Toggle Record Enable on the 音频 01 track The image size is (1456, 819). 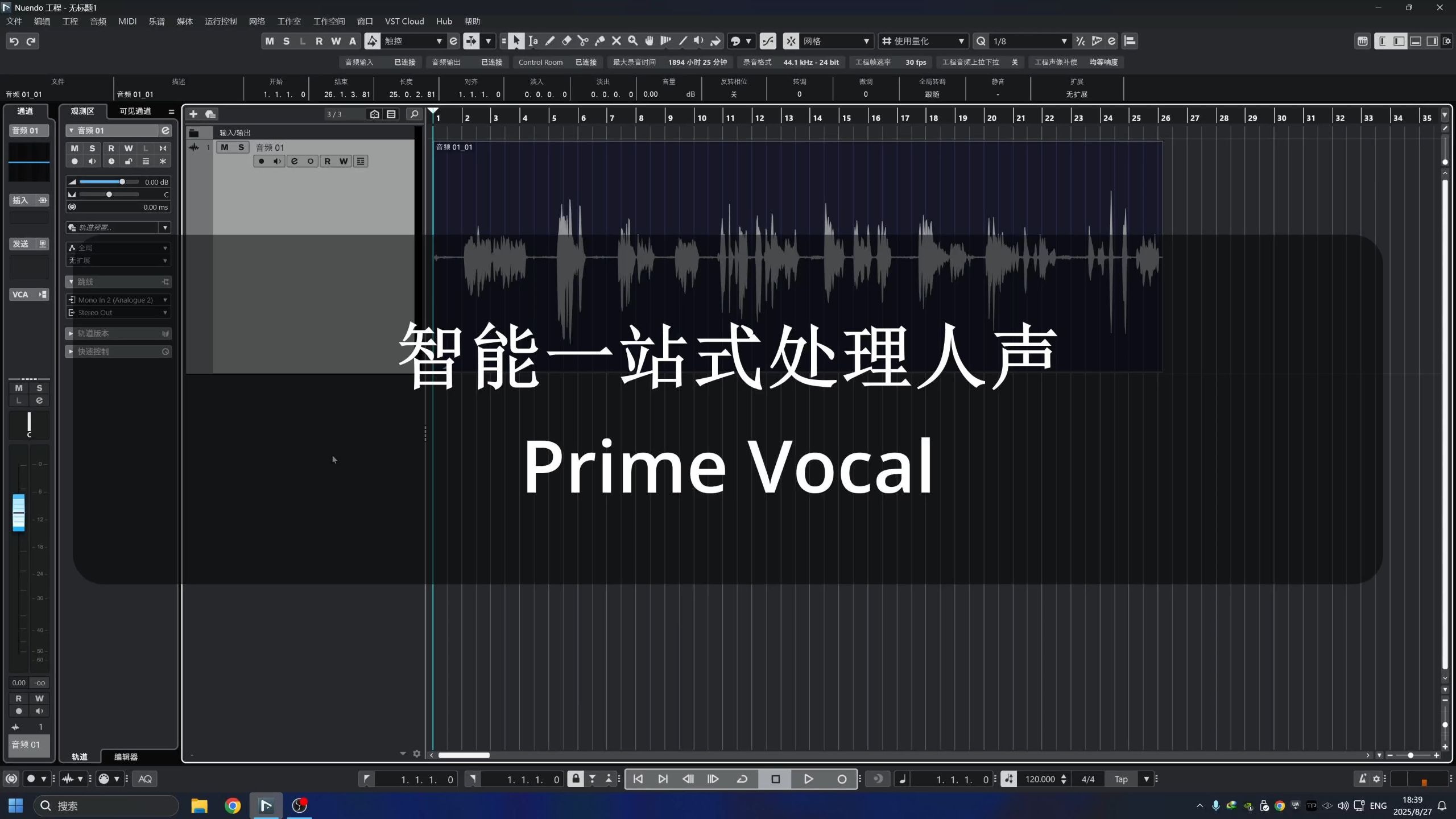coord(261,162)
